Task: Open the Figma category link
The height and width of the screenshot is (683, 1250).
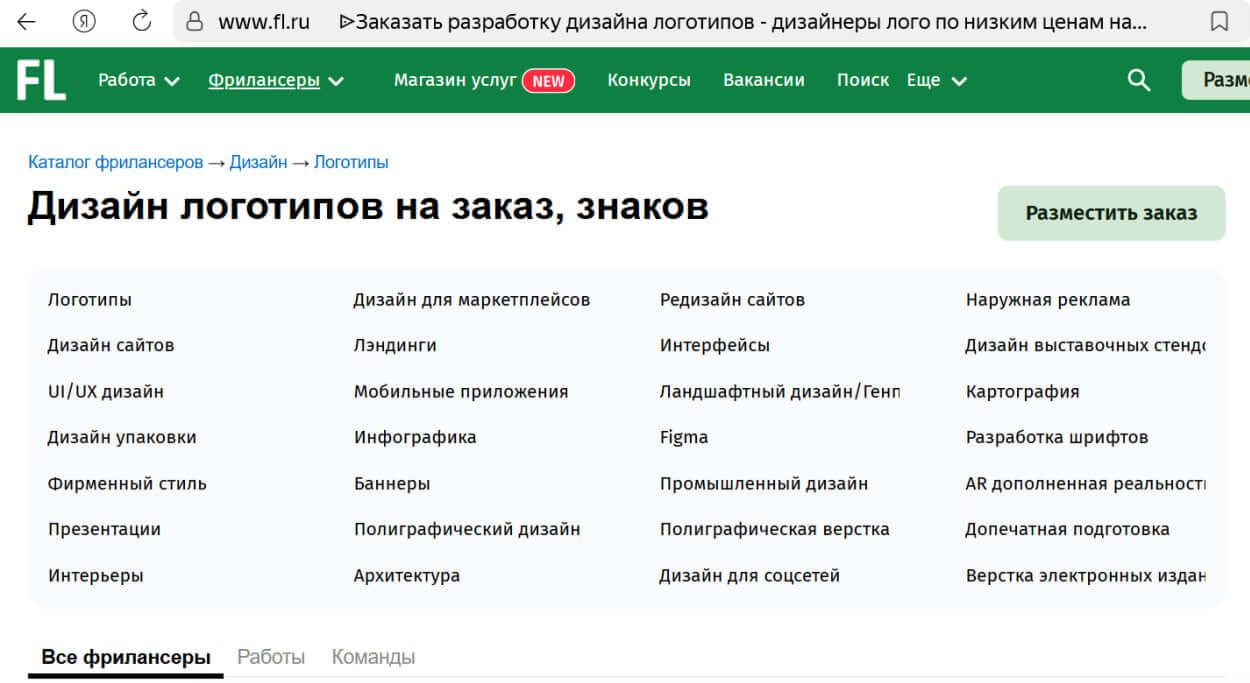Action: click(682, 437)
